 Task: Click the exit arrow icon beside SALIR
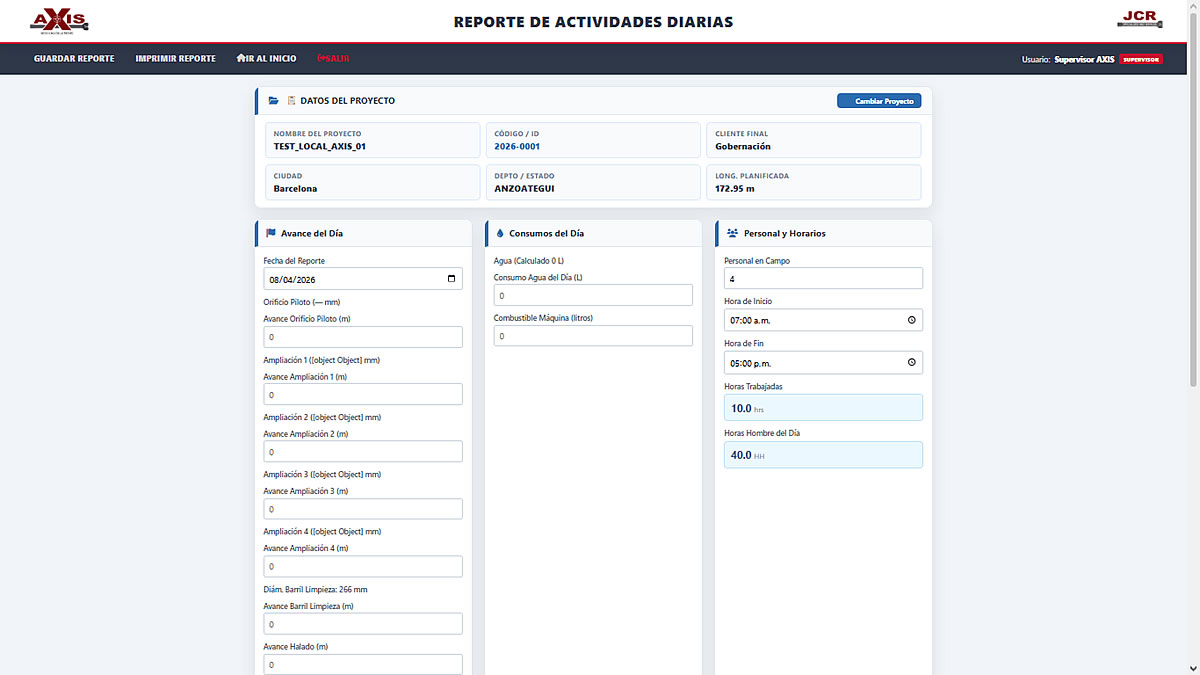click(x=319, y=58)
